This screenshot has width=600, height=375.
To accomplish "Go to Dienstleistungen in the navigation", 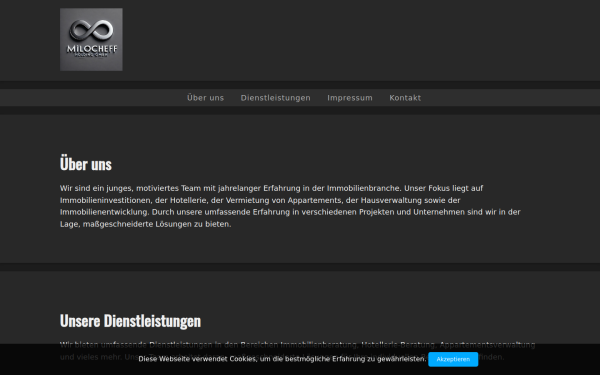I will pyautogui.click(x=276, y=98).
